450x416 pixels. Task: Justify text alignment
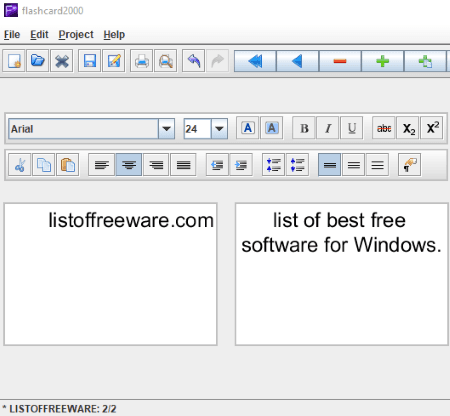pyautogui.click(x=183, y=165)
